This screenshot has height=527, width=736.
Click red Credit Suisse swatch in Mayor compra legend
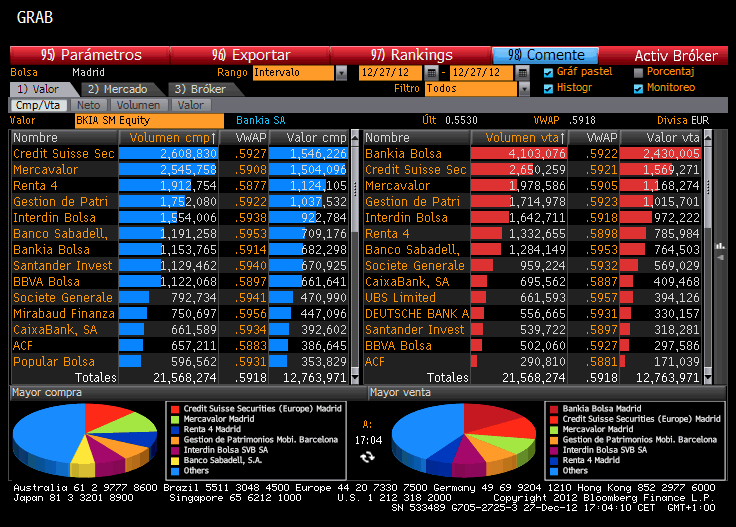tap(175, 409)
